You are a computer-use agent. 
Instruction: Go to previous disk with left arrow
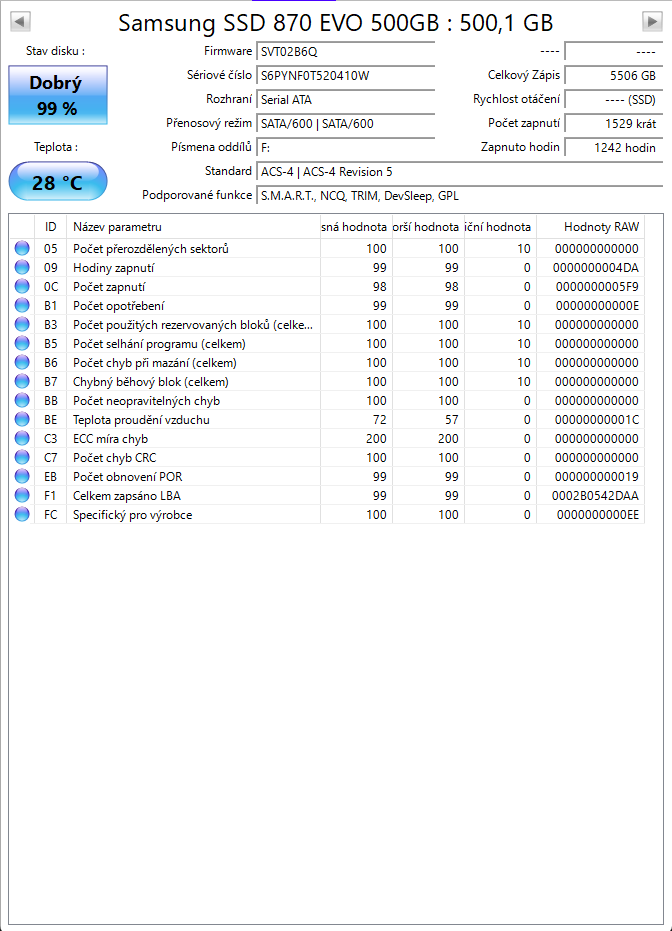pyautogui.click(x=20, y=22)
